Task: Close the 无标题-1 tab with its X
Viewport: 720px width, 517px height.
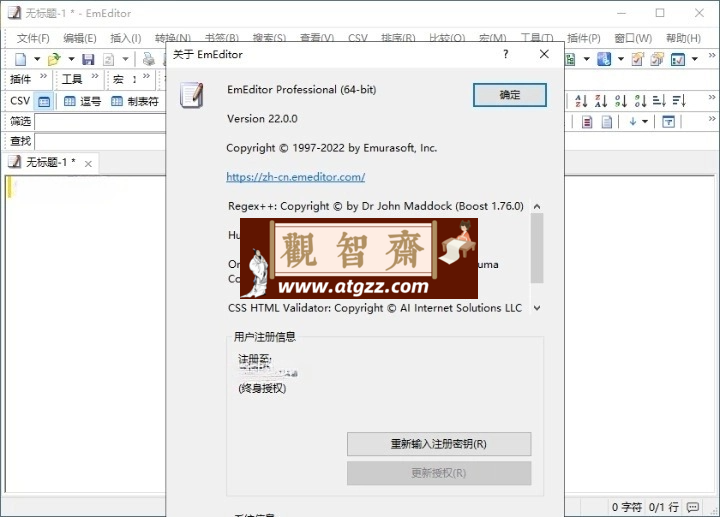Action: [x=88, y=163]
